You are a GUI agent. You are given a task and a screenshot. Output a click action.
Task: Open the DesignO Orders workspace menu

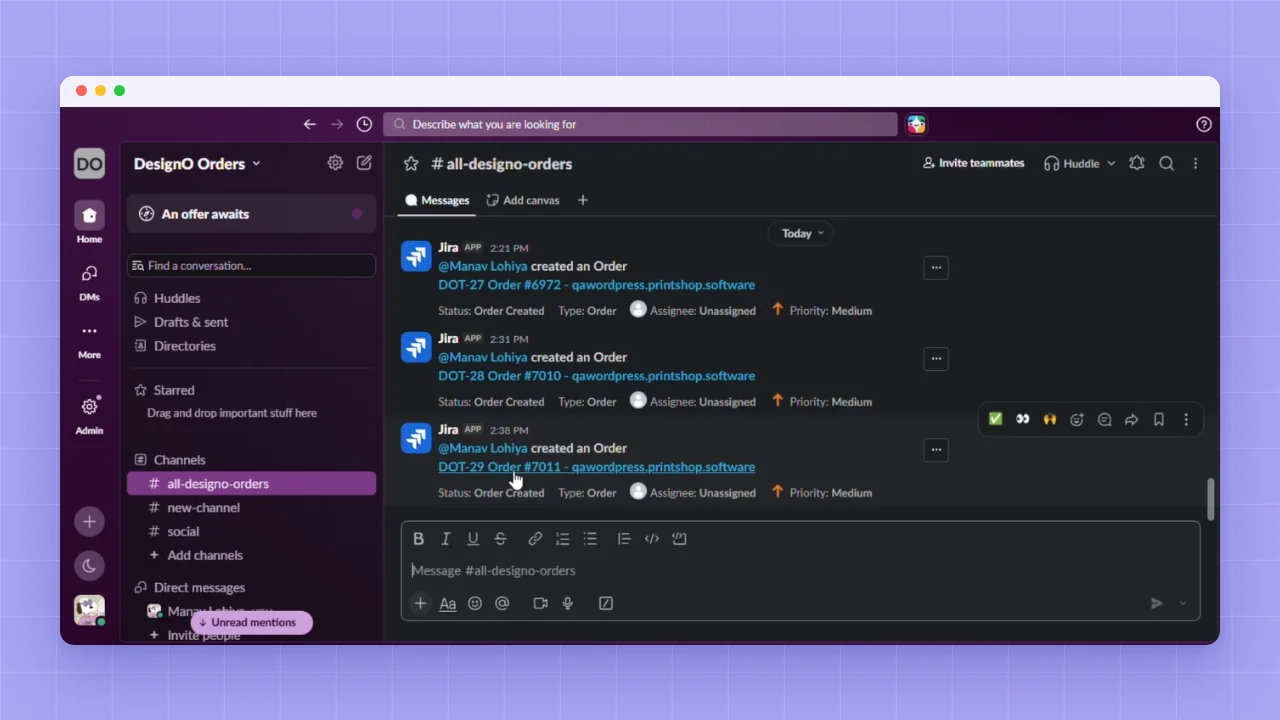coord(197,163)
